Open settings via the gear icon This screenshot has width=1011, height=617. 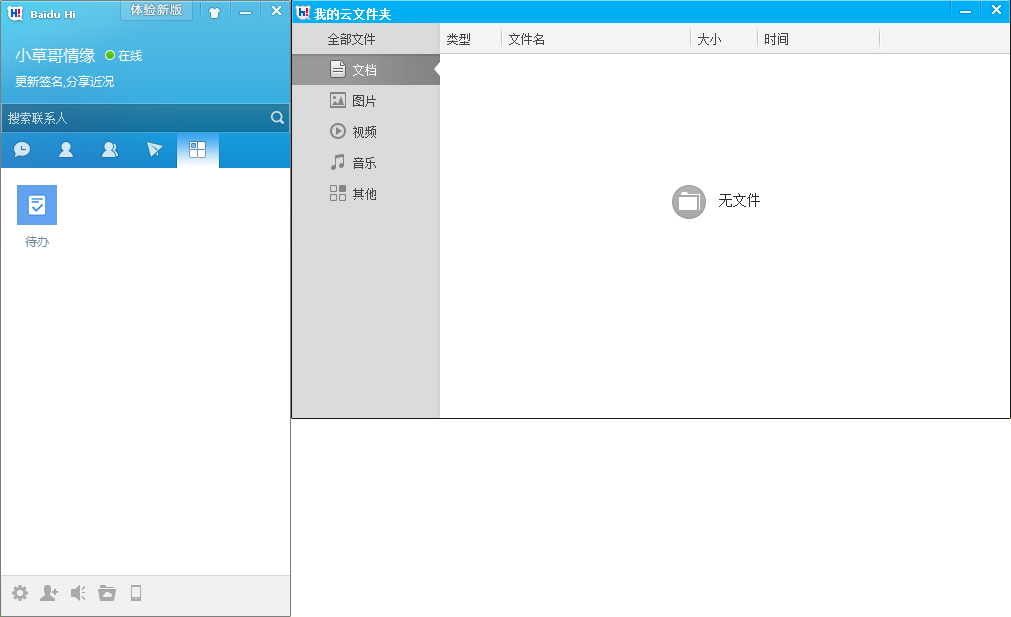(x=19, y=592)
